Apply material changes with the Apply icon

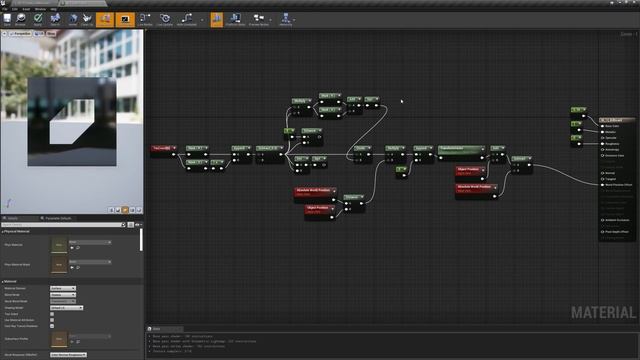[38, 19]
